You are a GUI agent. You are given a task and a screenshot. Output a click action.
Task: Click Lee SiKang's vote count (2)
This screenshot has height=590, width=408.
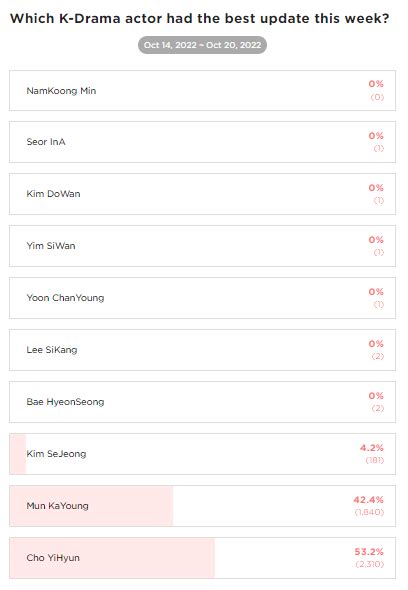[x=378, y=356]
